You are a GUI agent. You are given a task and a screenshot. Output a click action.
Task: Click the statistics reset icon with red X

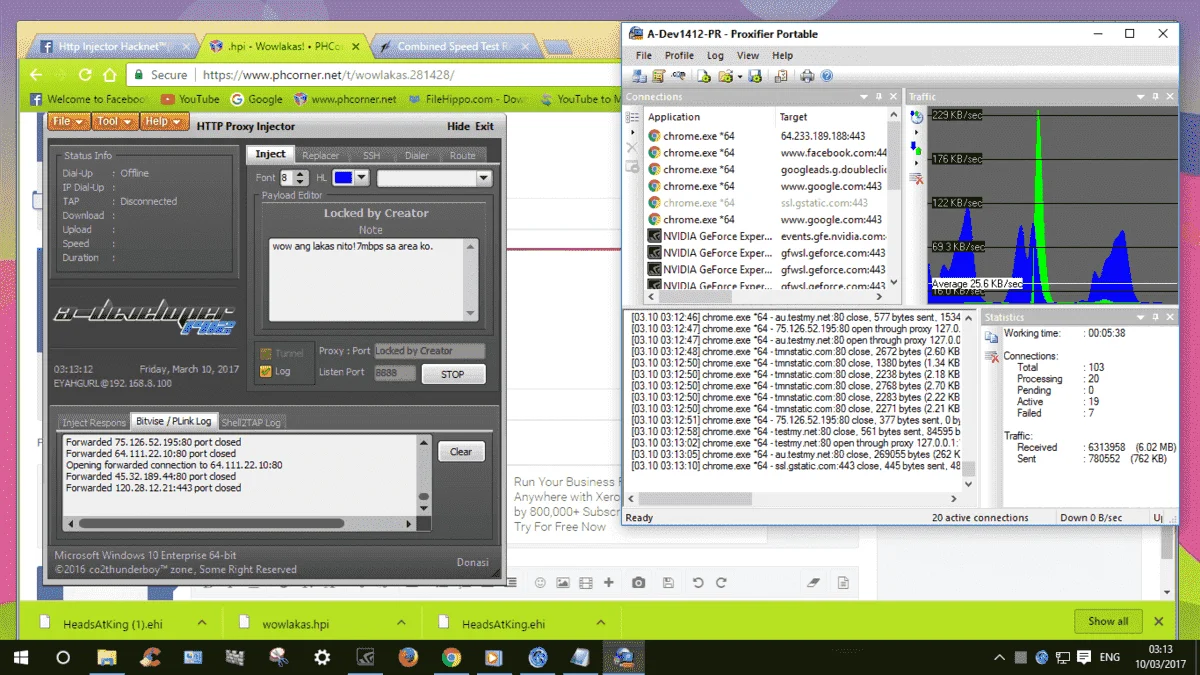coord(992,357)
